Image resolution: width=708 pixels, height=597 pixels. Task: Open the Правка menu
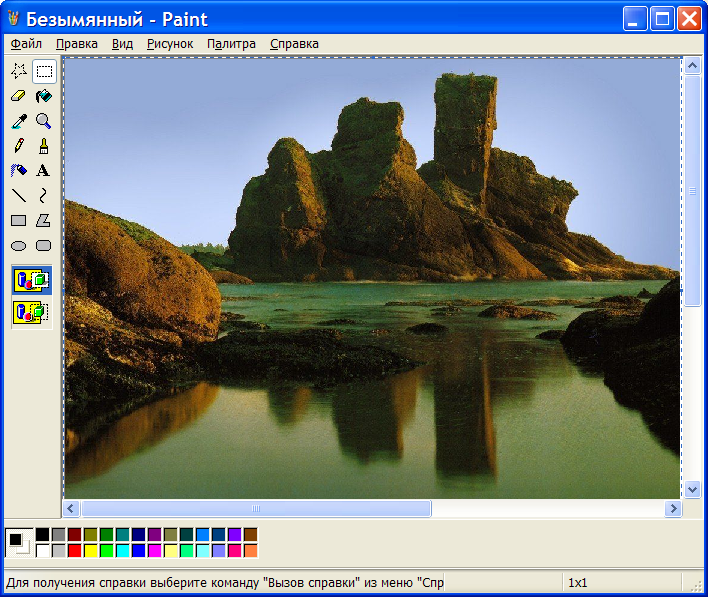pyautogui.click(x=77, y=44)
